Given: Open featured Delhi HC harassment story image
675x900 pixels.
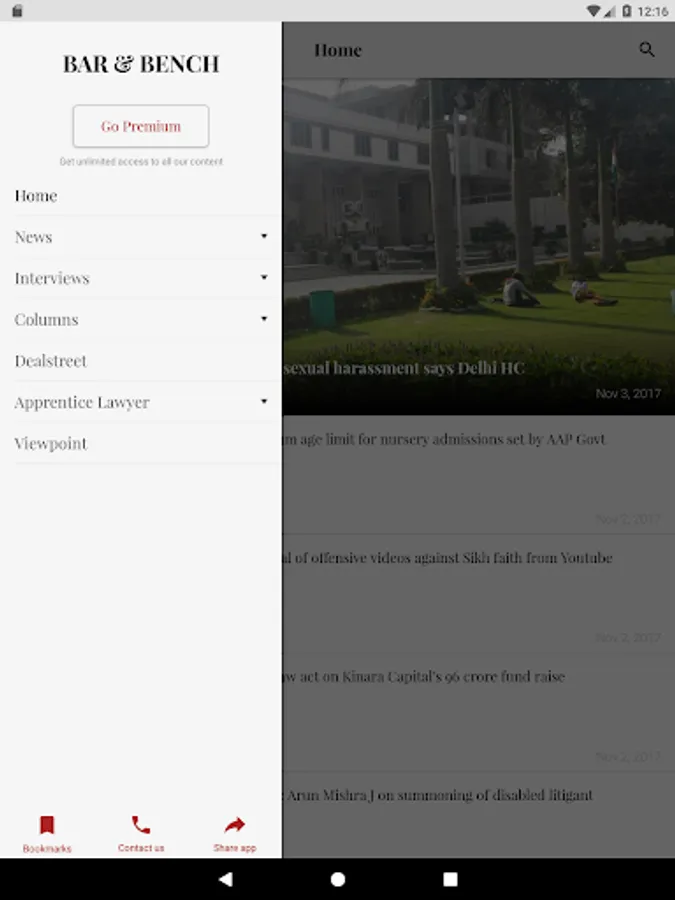Looking at the screenshot, I should [x=479, y=247].
